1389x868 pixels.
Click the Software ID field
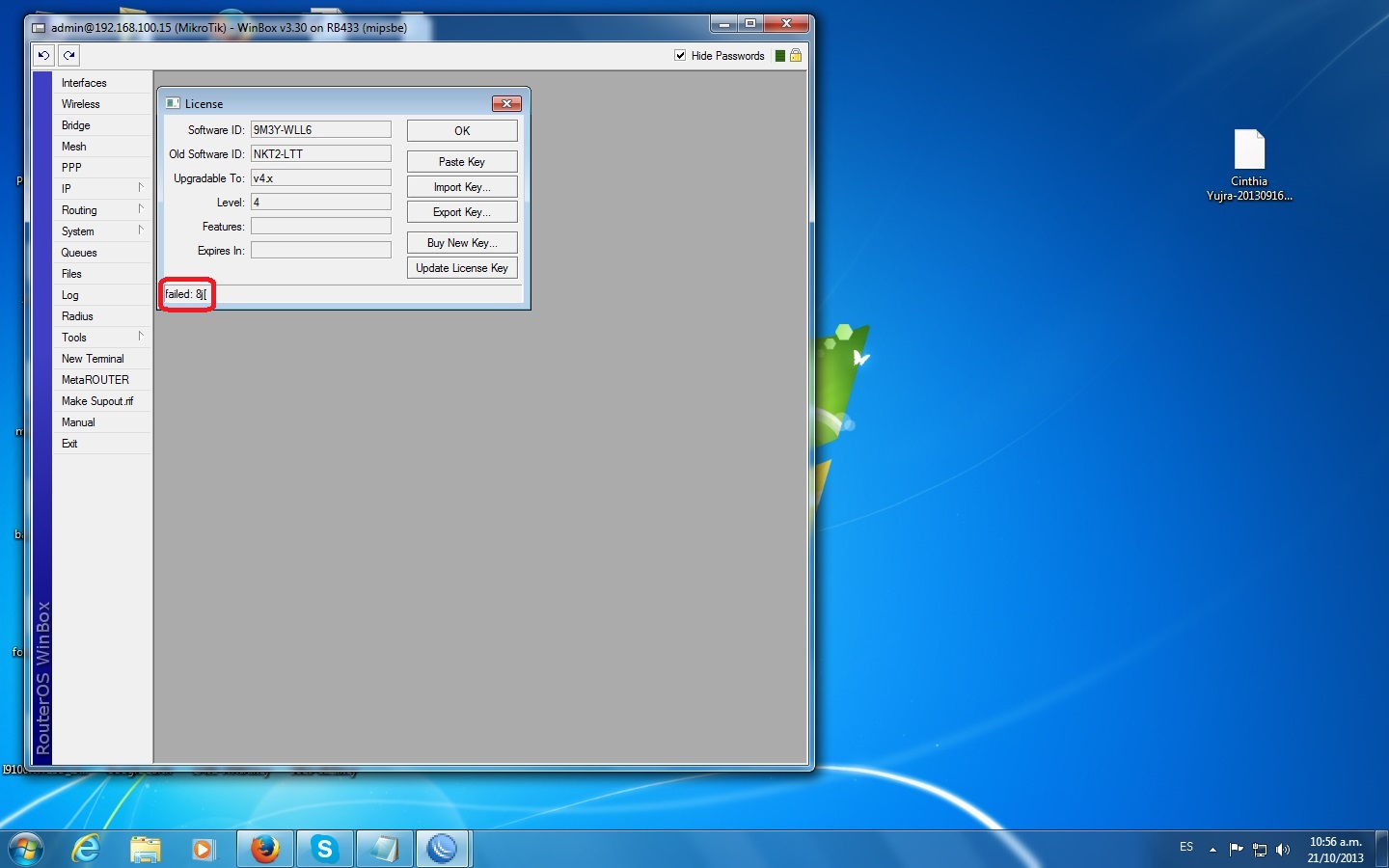[x=320, y=130]
